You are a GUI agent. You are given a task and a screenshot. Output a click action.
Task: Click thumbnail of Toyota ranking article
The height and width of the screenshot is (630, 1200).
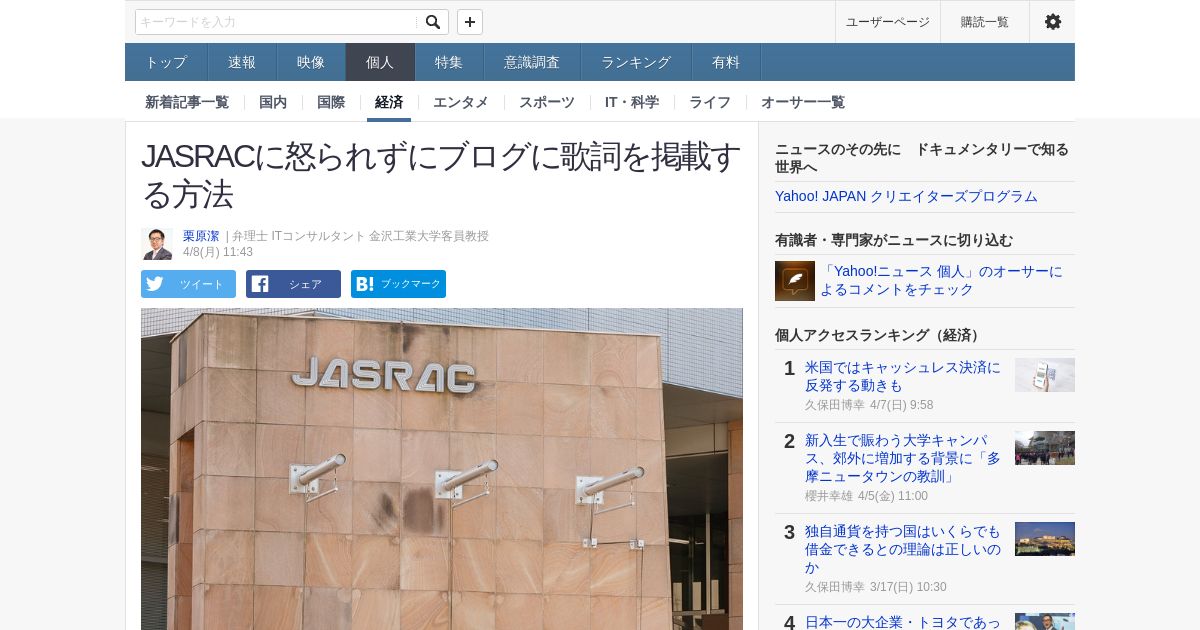(x=1045, y=621)
